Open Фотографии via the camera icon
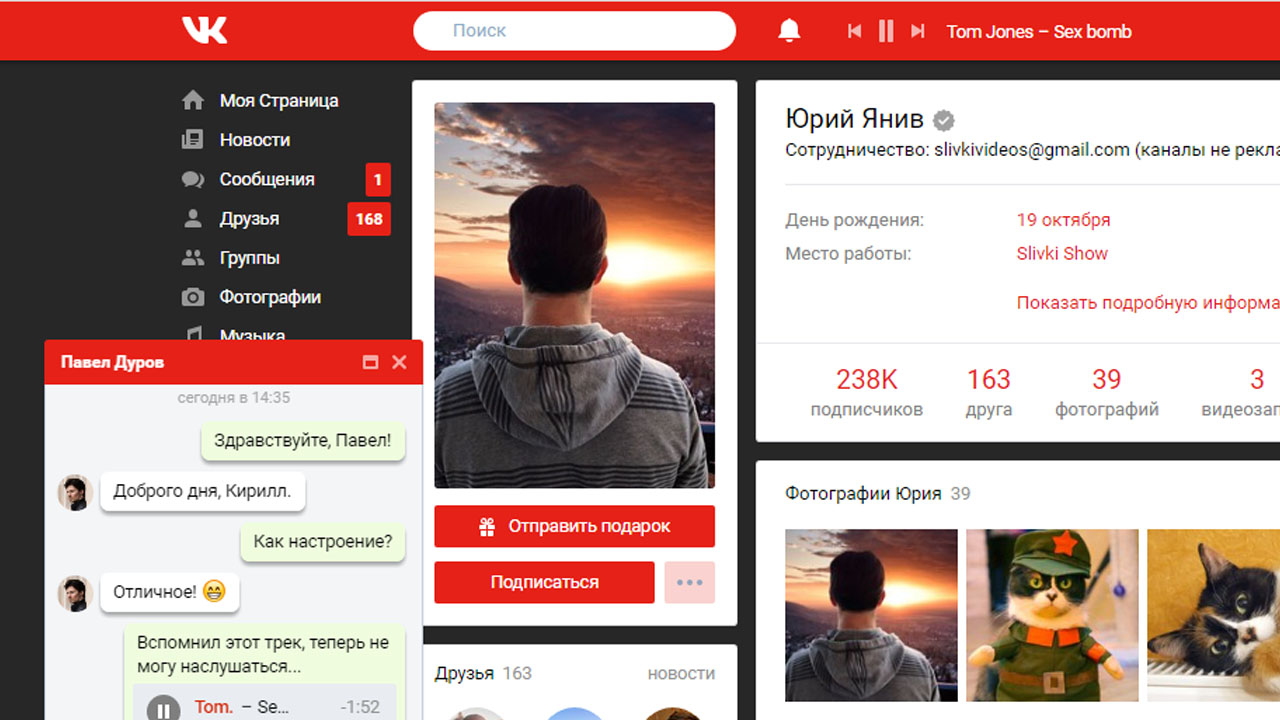Screen dimensions: 1280x720 [x=191, y=297]
